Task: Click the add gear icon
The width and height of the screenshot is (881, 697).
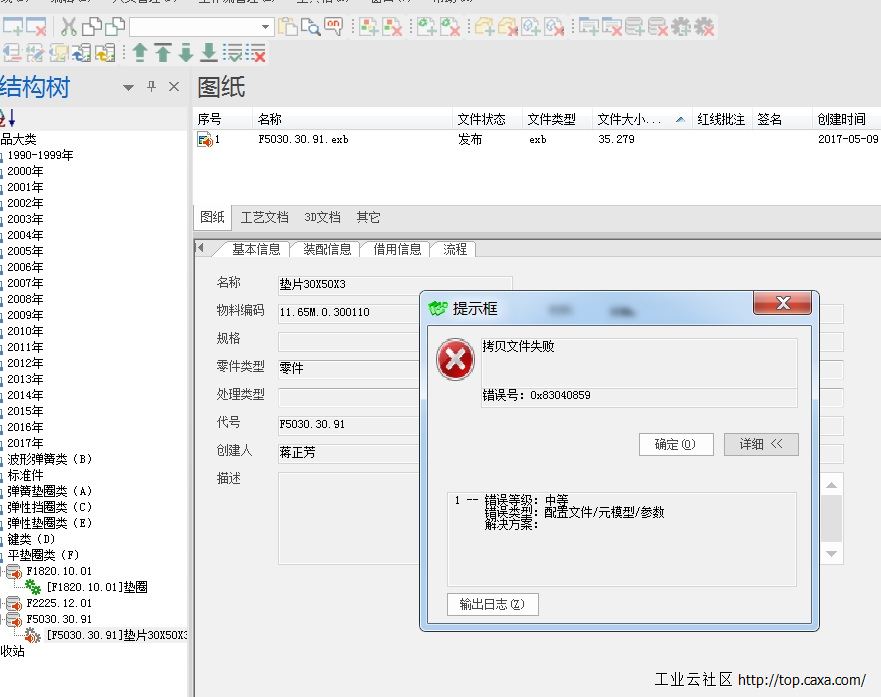Action: [x=681, y=26]
